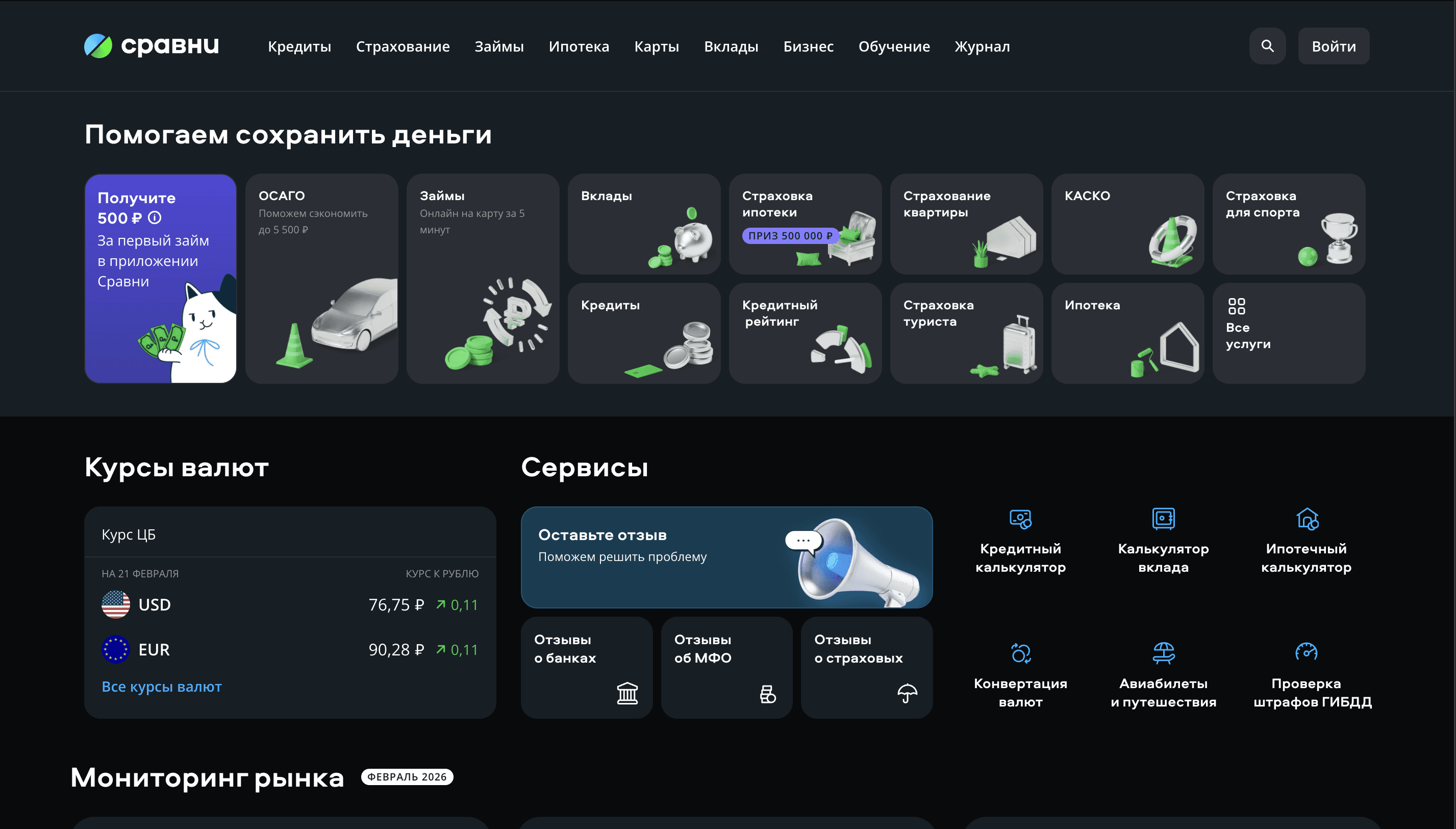Click the Войти button
1456x829 pixels.
1333,45
